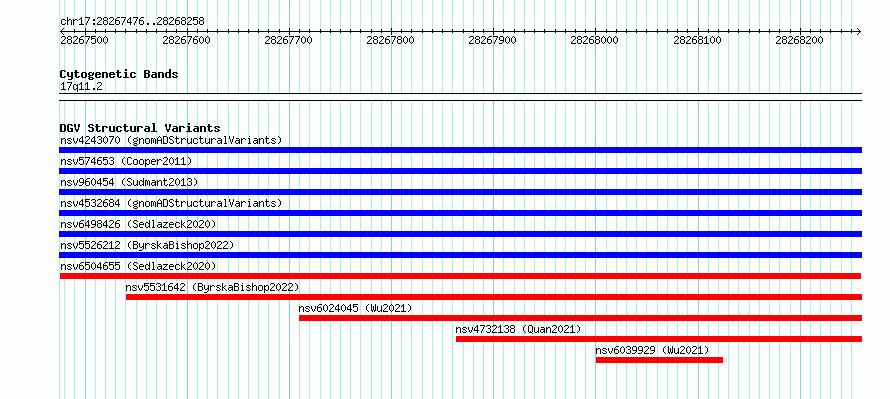Viewport: 890px width, 399px height.
Task: Select nsv6504655 (Sedlazeck2020) label
Action: (x=138, y=266)
